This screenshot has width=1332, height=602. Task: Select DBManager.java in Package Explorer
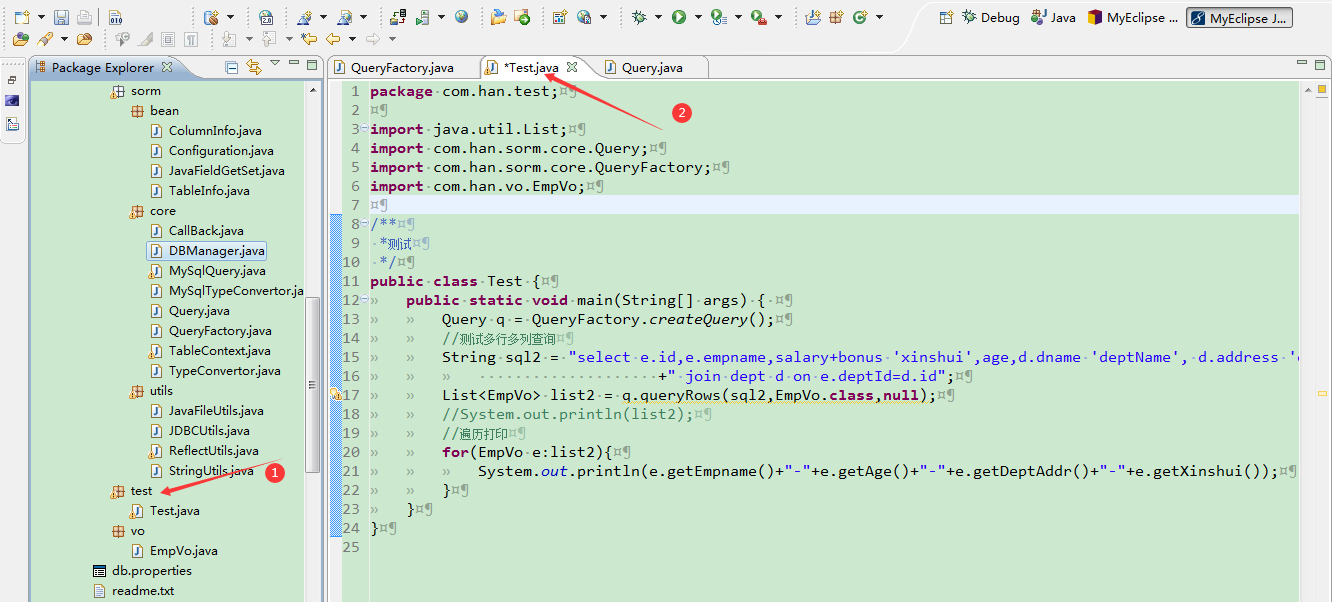point(205,251)
